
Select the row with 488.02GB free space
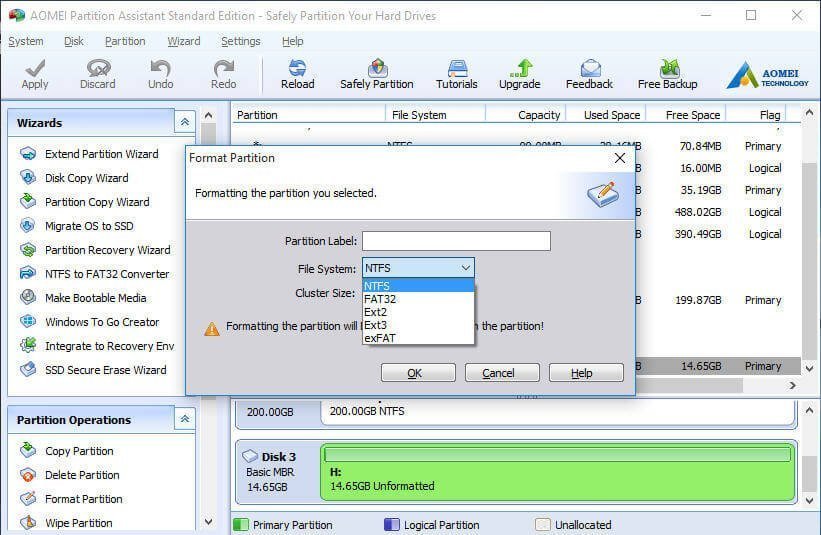717,212
